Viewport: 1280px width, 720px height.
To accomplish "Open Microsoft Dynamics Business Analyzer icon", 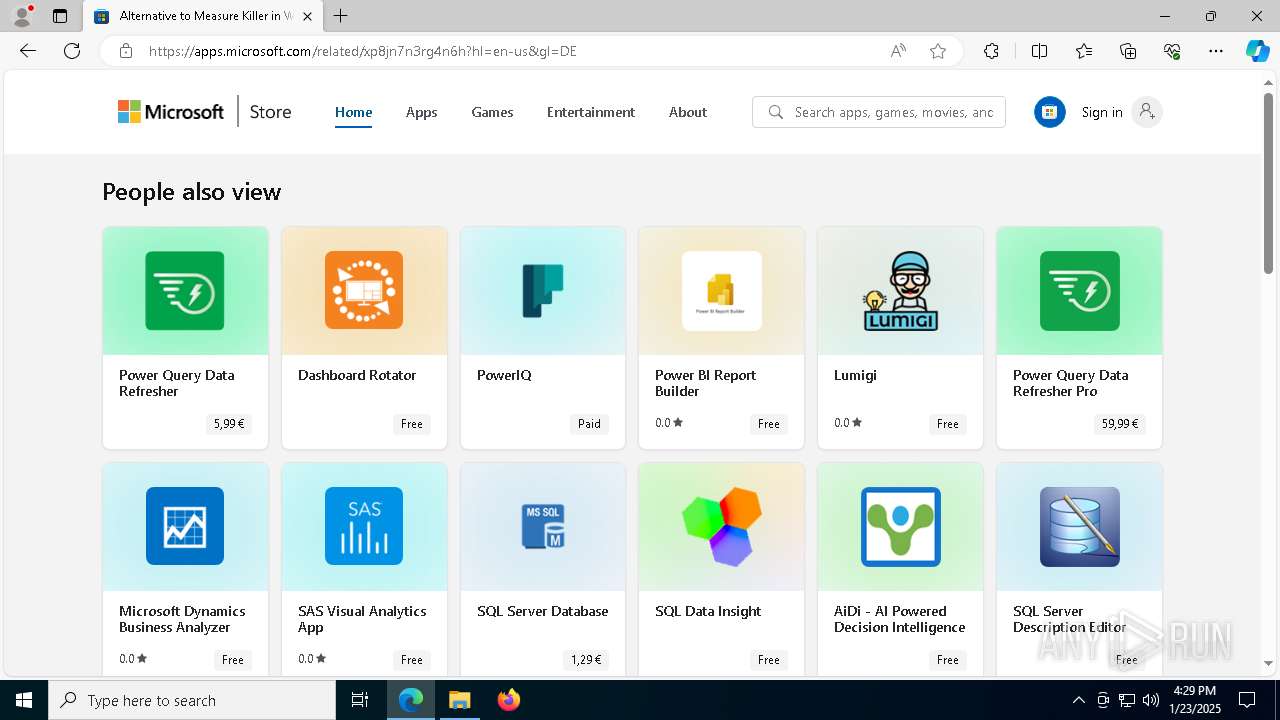I will (x=185, y=526).
